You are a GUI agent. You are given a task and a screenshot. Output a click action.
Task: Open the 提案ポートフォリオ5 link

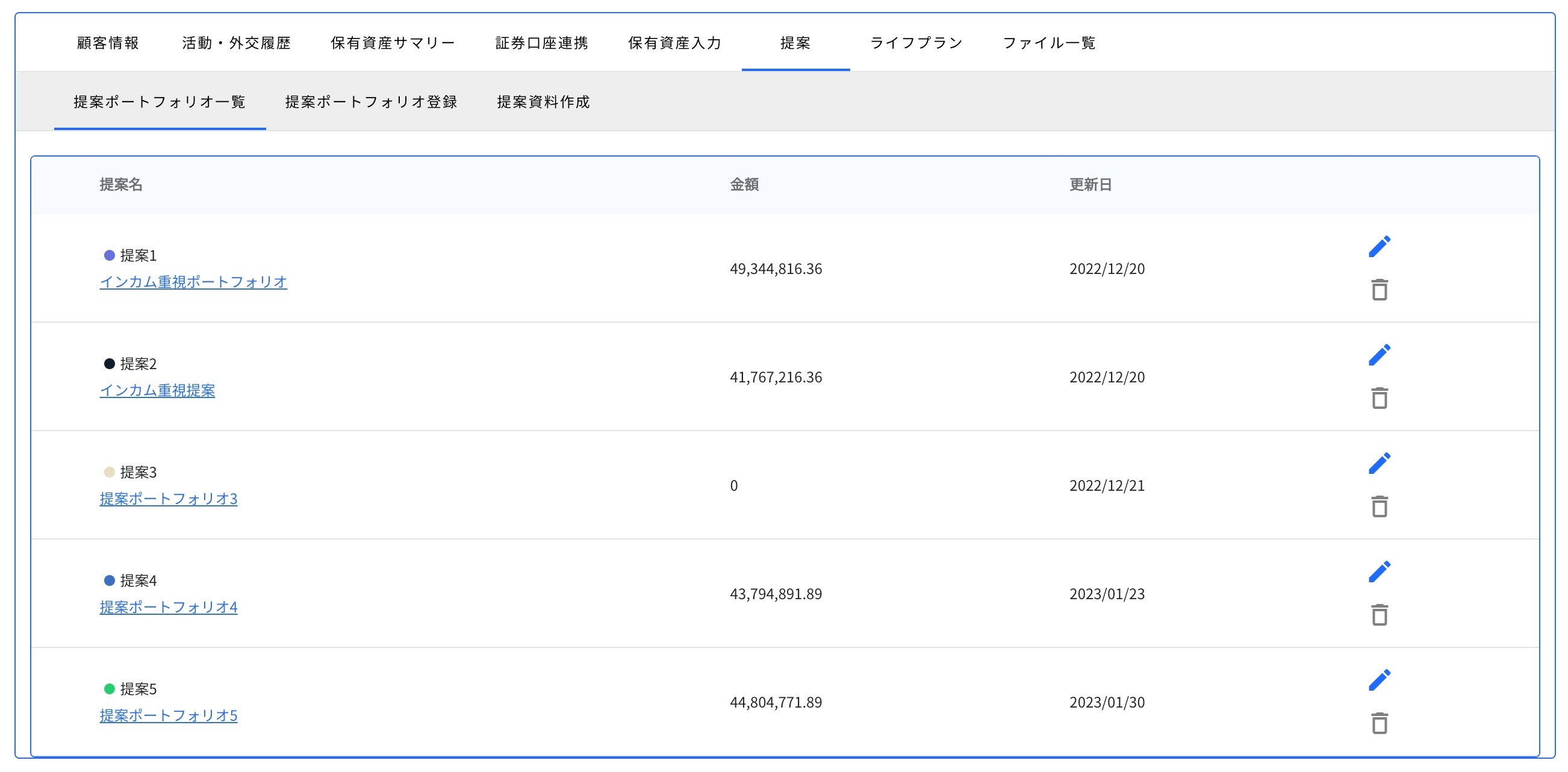pyautogui.click(x=168, y=715)
